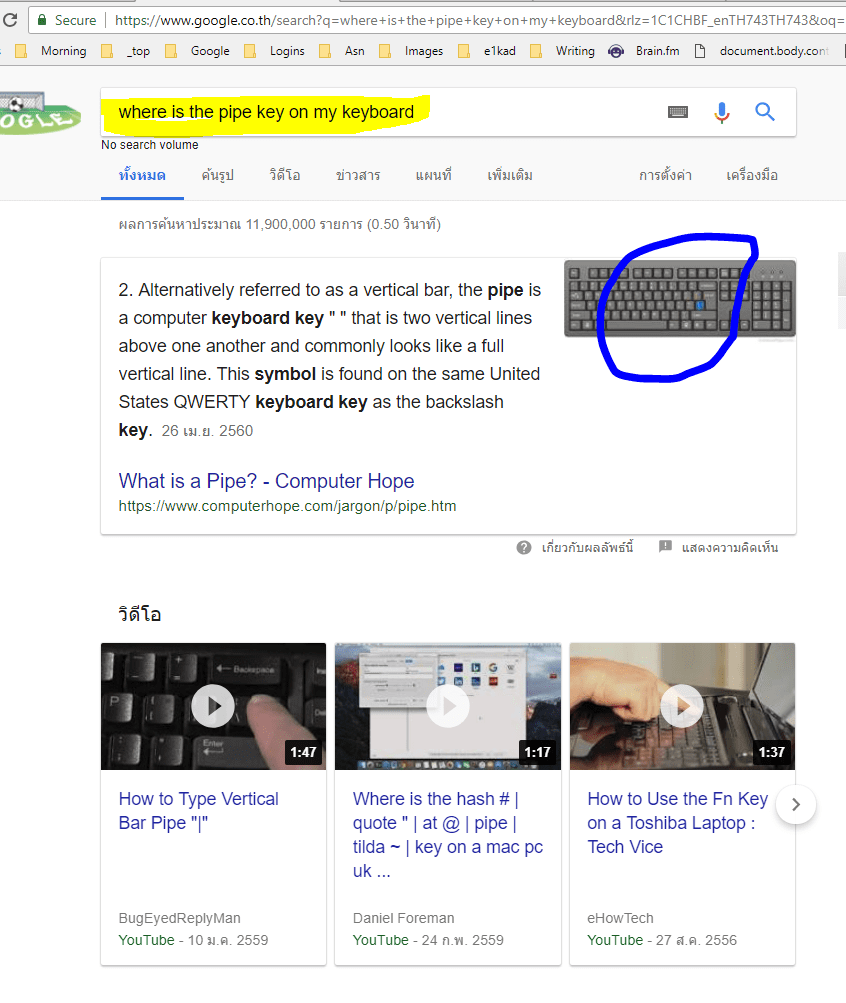Open เครื่องมือ (Tools) options
This screenshot has width=846, height=1003.
pos(752,175)
